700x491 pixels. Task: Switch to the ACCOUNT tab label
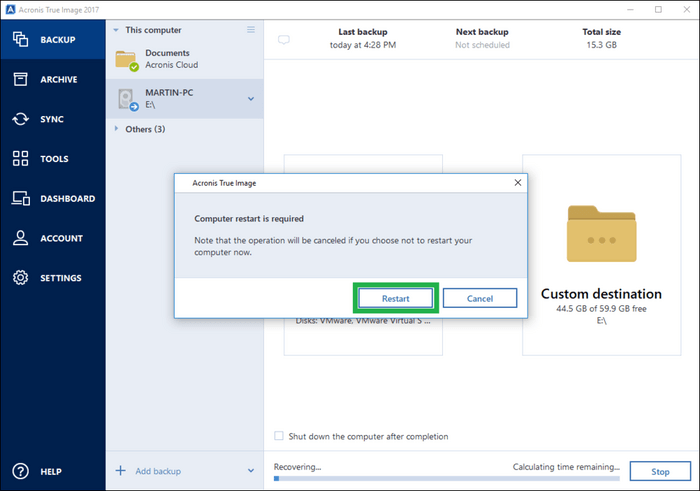pos(62,238)
